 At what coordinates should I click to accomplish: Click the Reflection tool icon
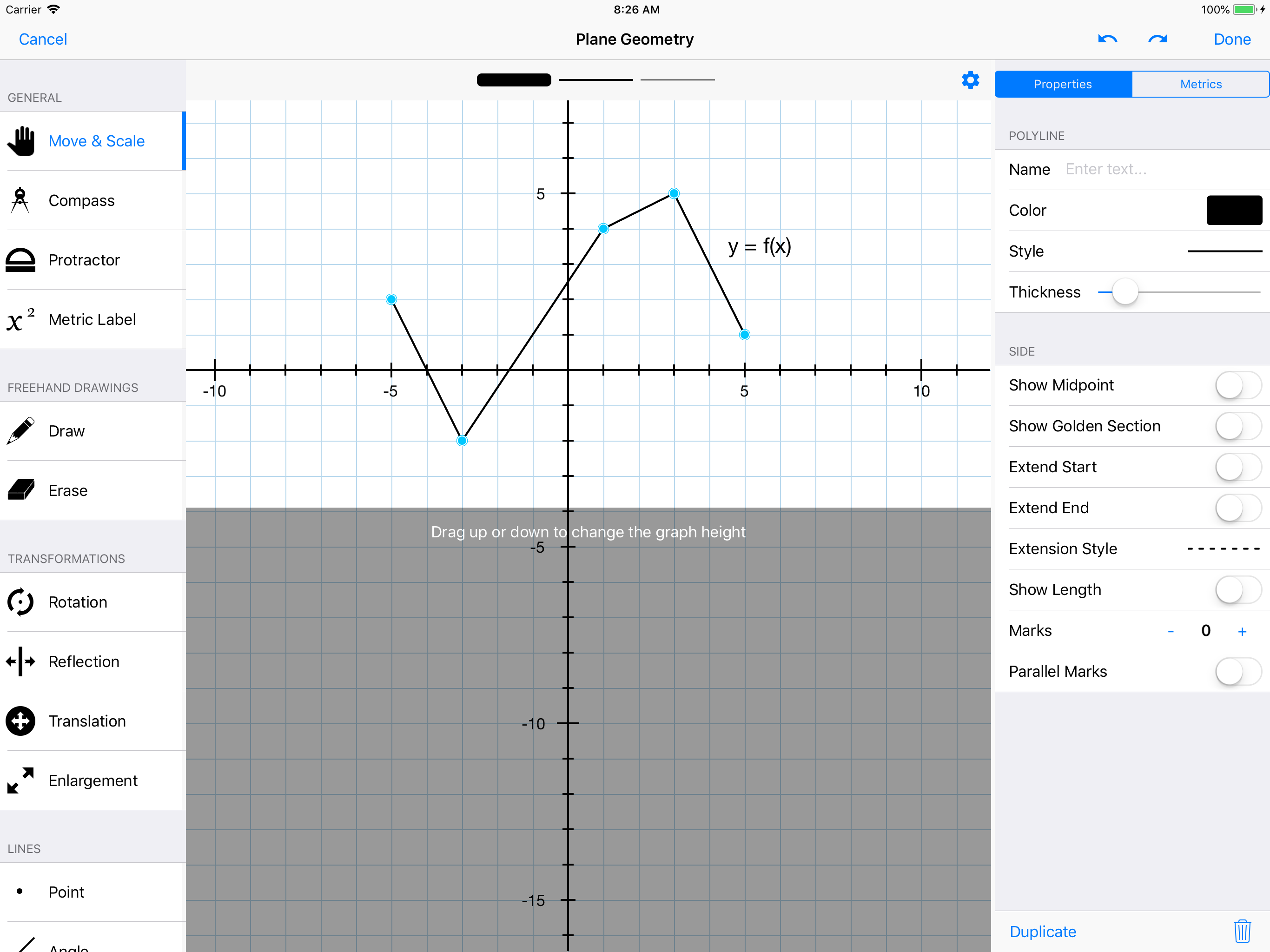pyautogui.click(x=20, y=661)
